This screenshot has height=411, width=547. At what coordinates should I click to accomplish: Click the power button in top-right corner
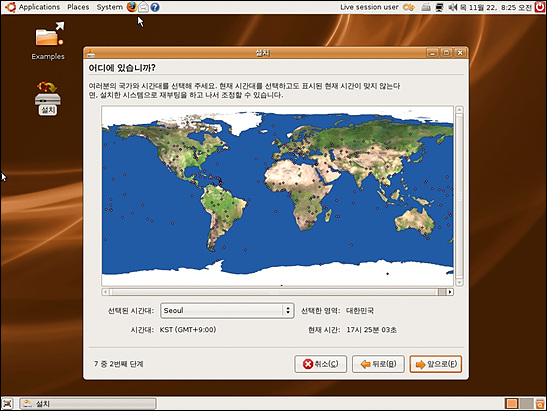point(540,7)
